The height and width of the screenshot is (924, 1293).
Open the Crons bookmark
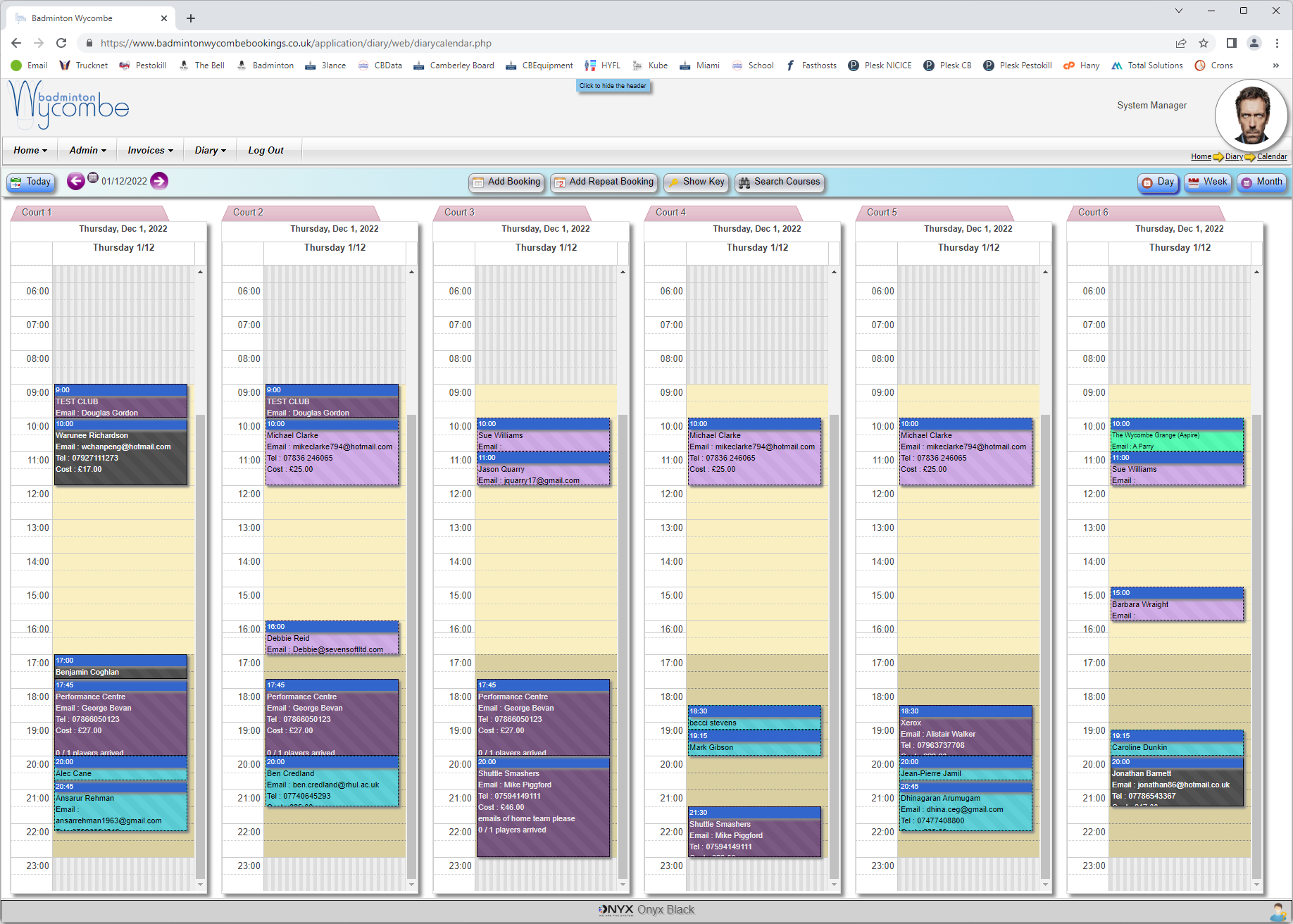1214,65
